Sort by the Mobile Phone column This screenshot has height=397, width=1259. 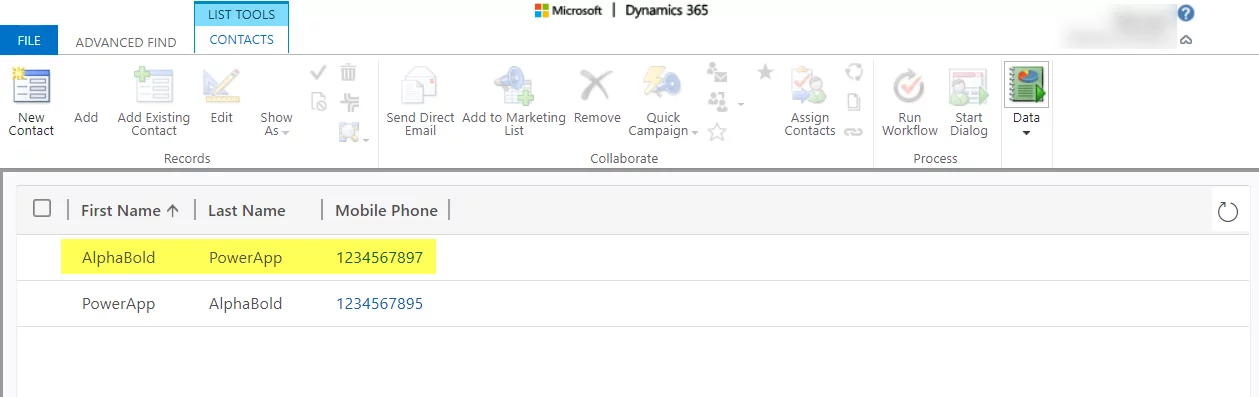point(386,210)
